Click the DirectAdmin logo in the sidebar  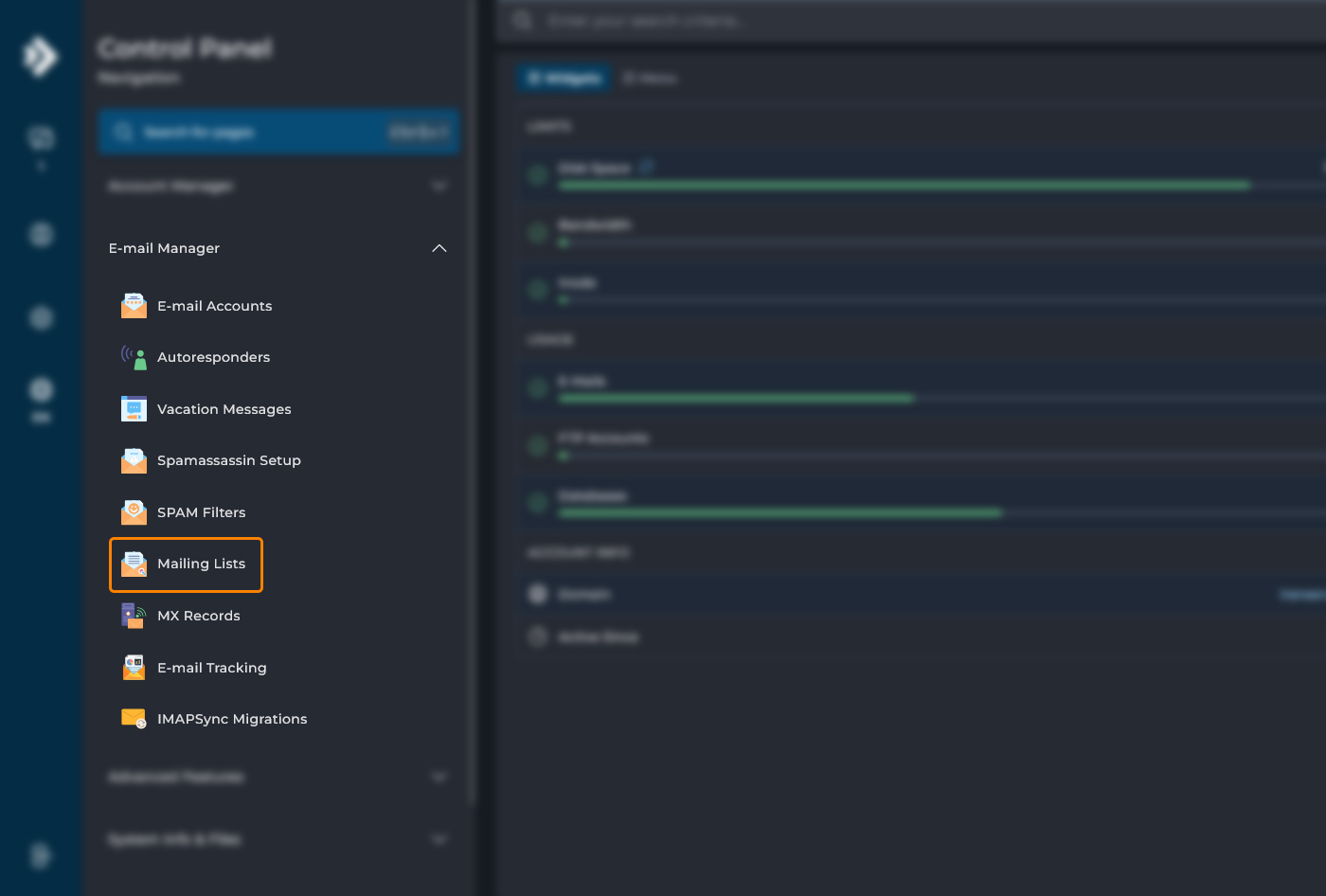(x=40, y=57)
